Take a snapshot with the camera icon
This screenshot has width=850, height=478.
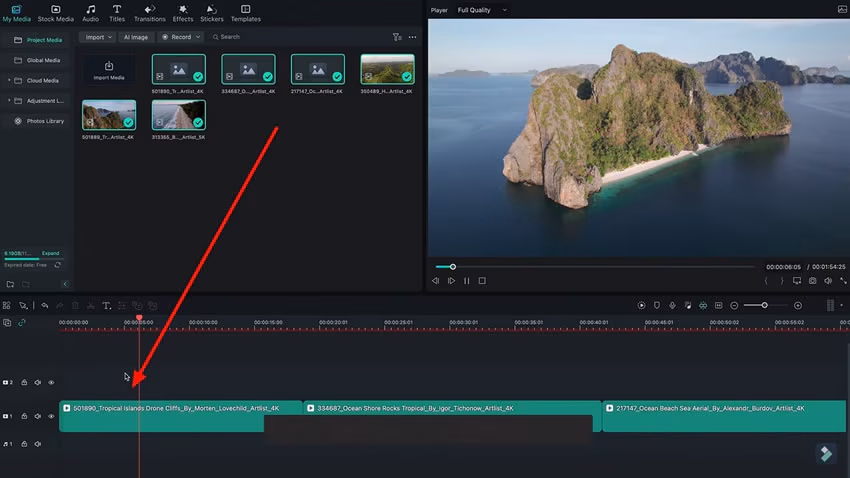(x=812, y=281)
